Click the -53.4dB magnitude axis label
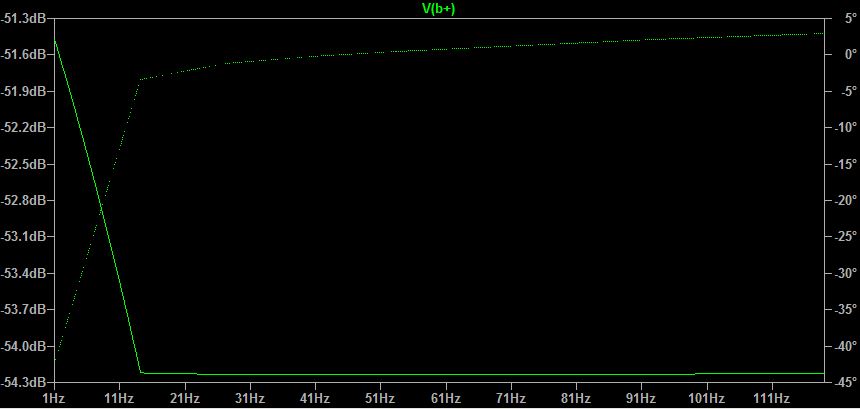The height and width of the screenshot is (409, 860). (22, 274)
